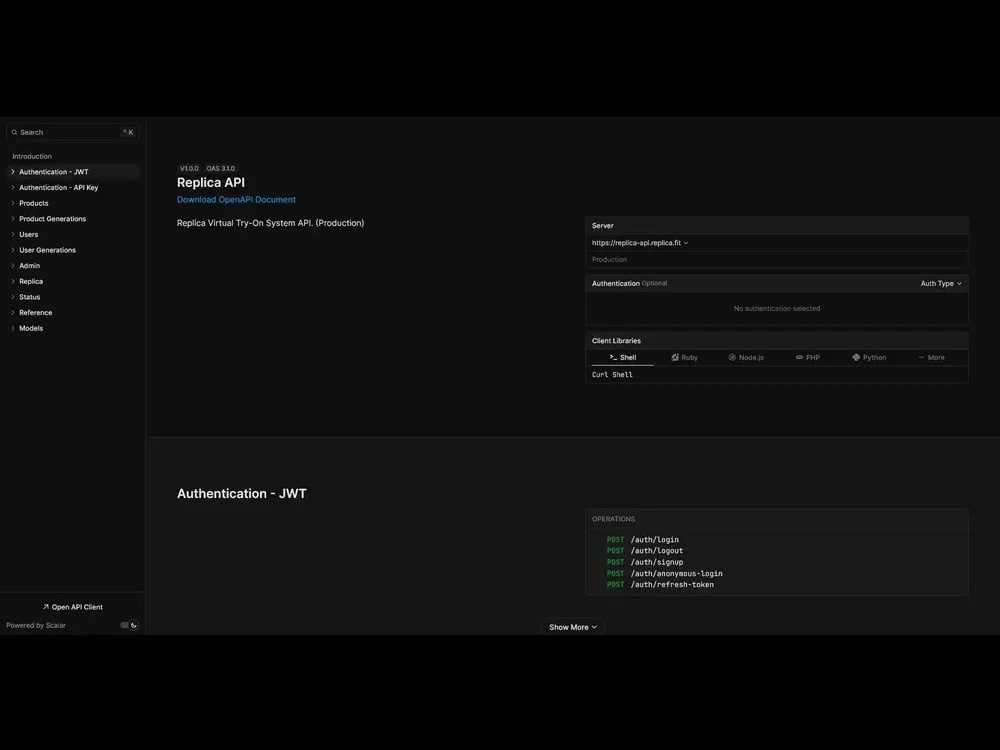Expand the Authentication - API Key chevron
The image size is (1000, 750).
click(13, 188)
